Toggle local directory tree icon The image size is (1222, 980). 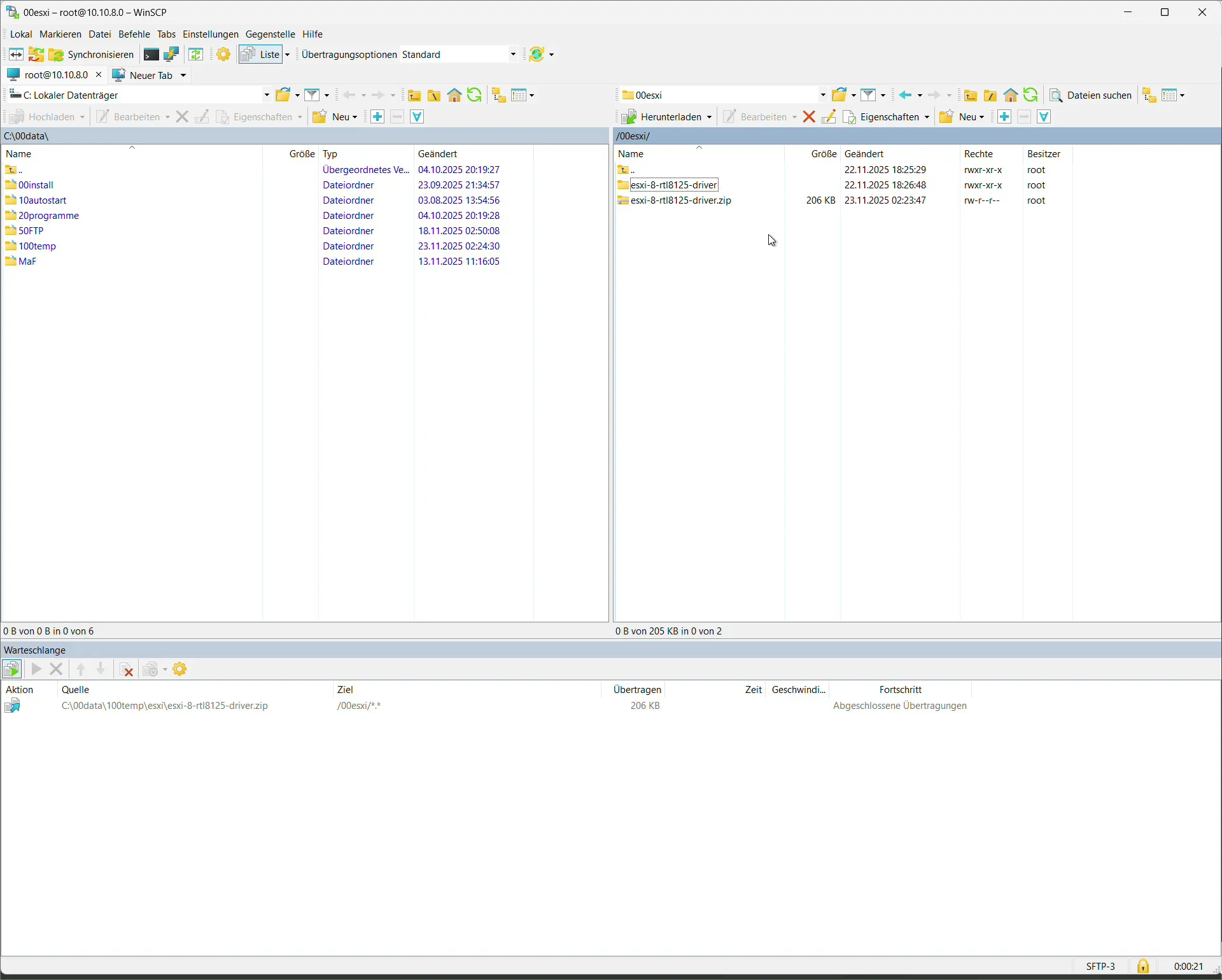coord(500,95)
